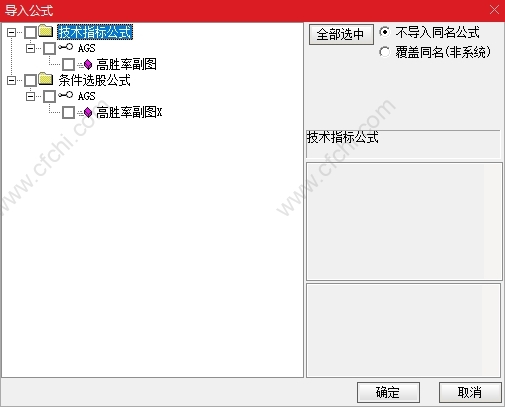
Task: Click the purple diamond icon beside 高胜率副图
Action: [x=88, y=64]
